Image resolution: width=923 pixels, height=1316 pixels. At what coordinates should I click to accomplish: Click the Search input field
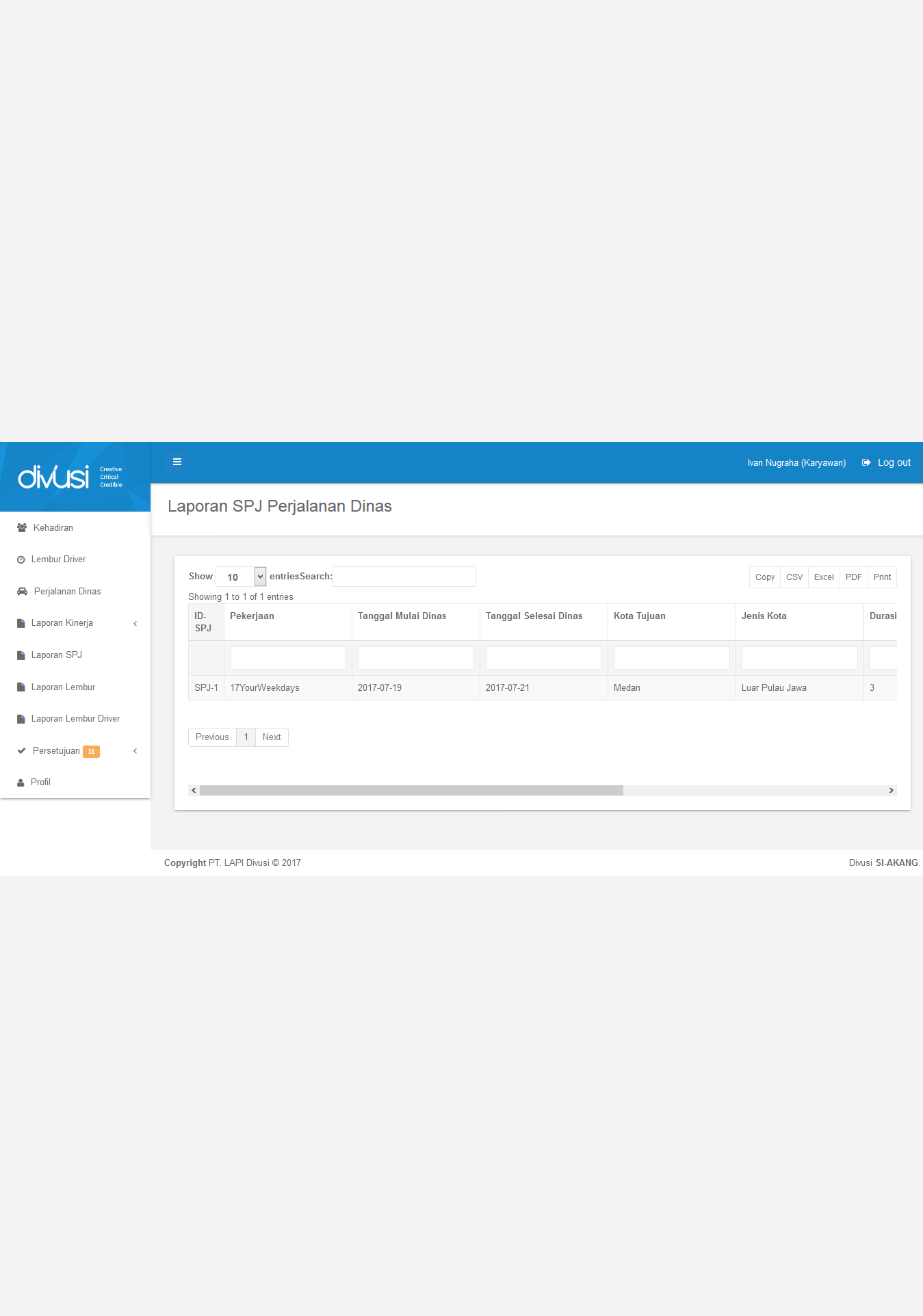[x=404, y=577]
